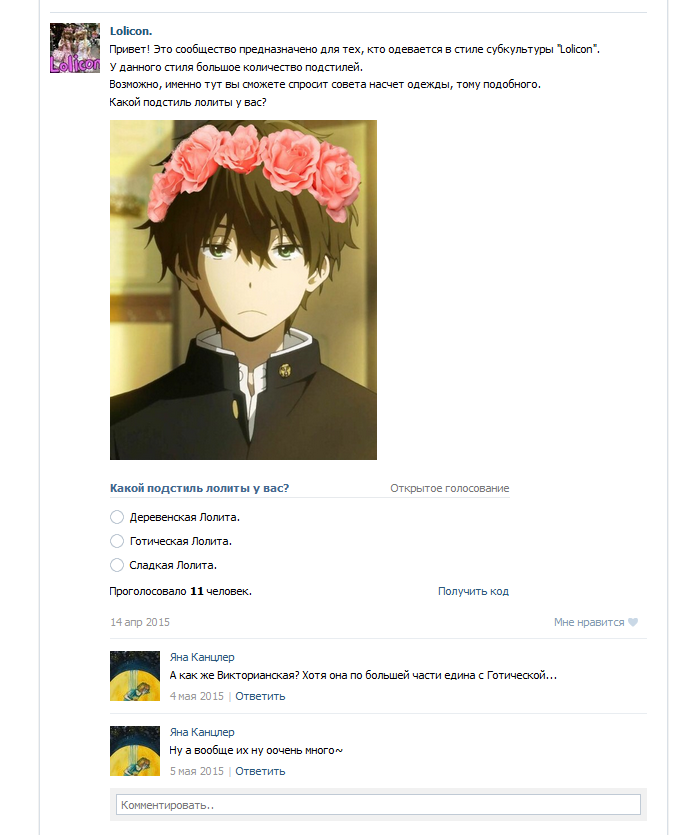Open the anime boy flower crown image
The width and height of the screenshot is (677, 835).
pos(243,290)
